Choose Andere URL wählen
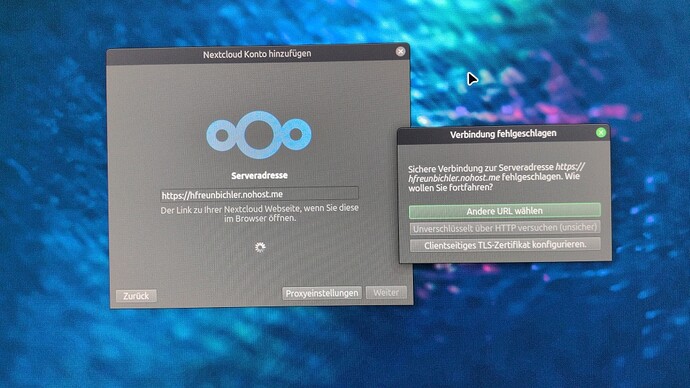Image resolution: width=690 pixels, height=388 pixels. pos(504,211)
